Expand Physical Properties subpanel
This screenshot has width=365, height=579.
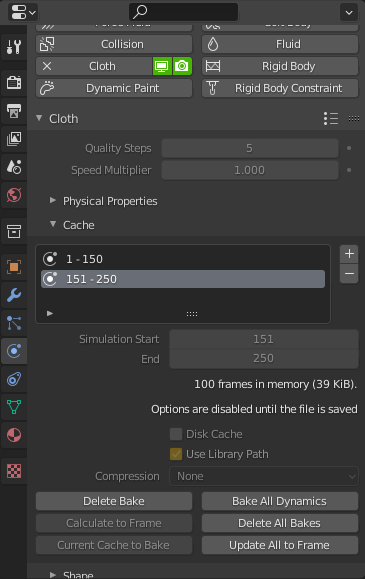[53, 200]
